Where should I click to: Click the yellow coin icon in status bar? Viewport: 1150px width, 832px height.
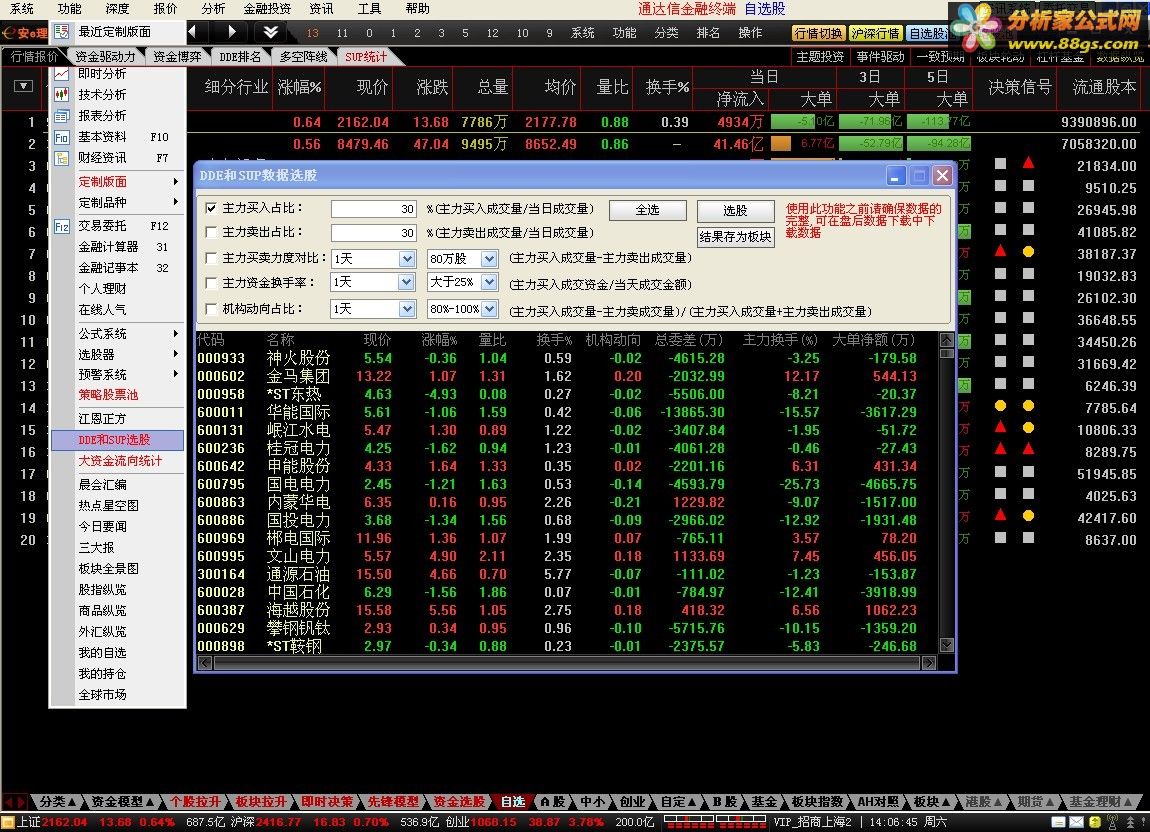1094,822
